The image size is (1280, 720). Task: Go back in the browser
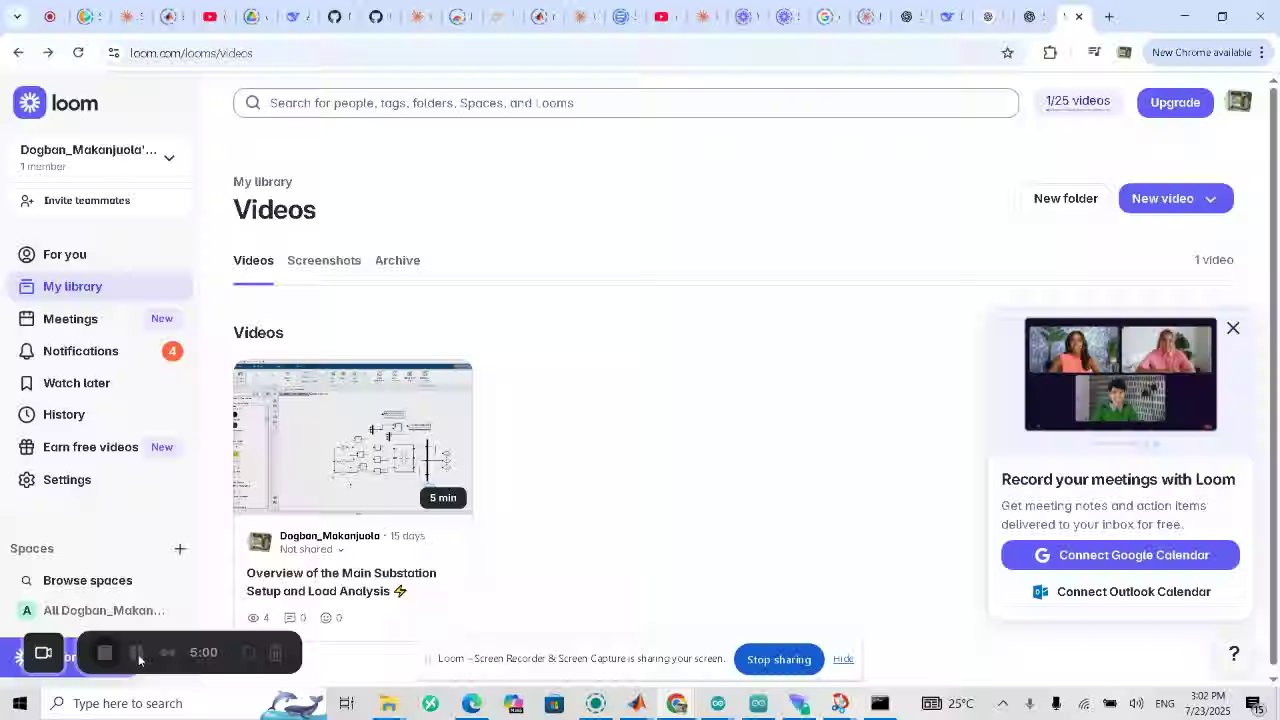tap(18, 52)
